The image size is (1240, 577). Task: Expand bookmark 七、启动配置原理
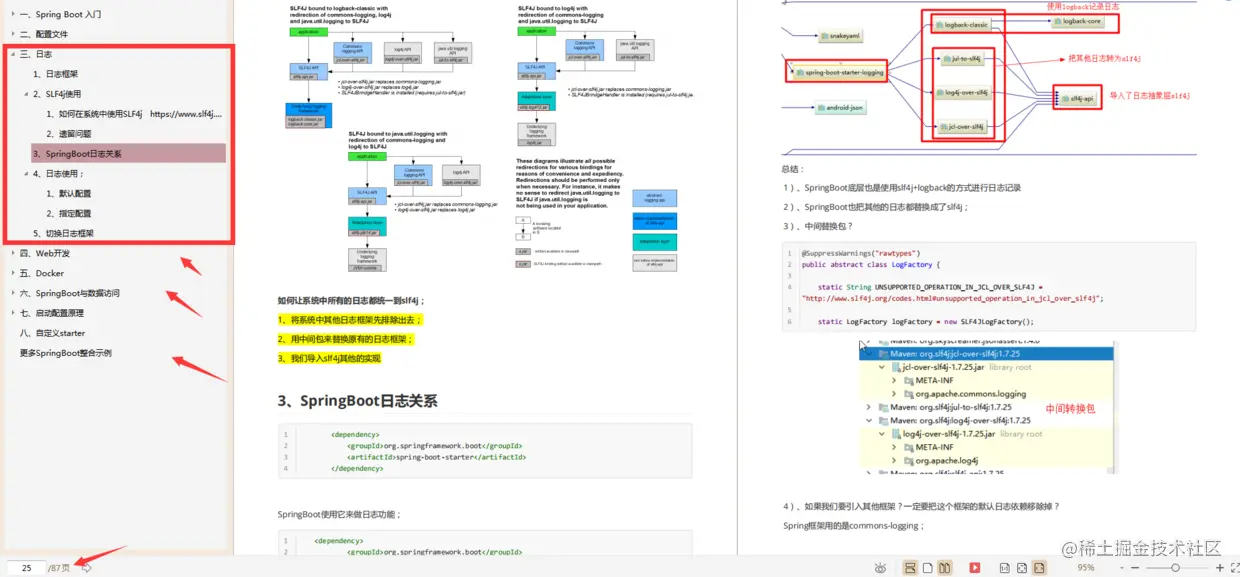coord(11,313)
